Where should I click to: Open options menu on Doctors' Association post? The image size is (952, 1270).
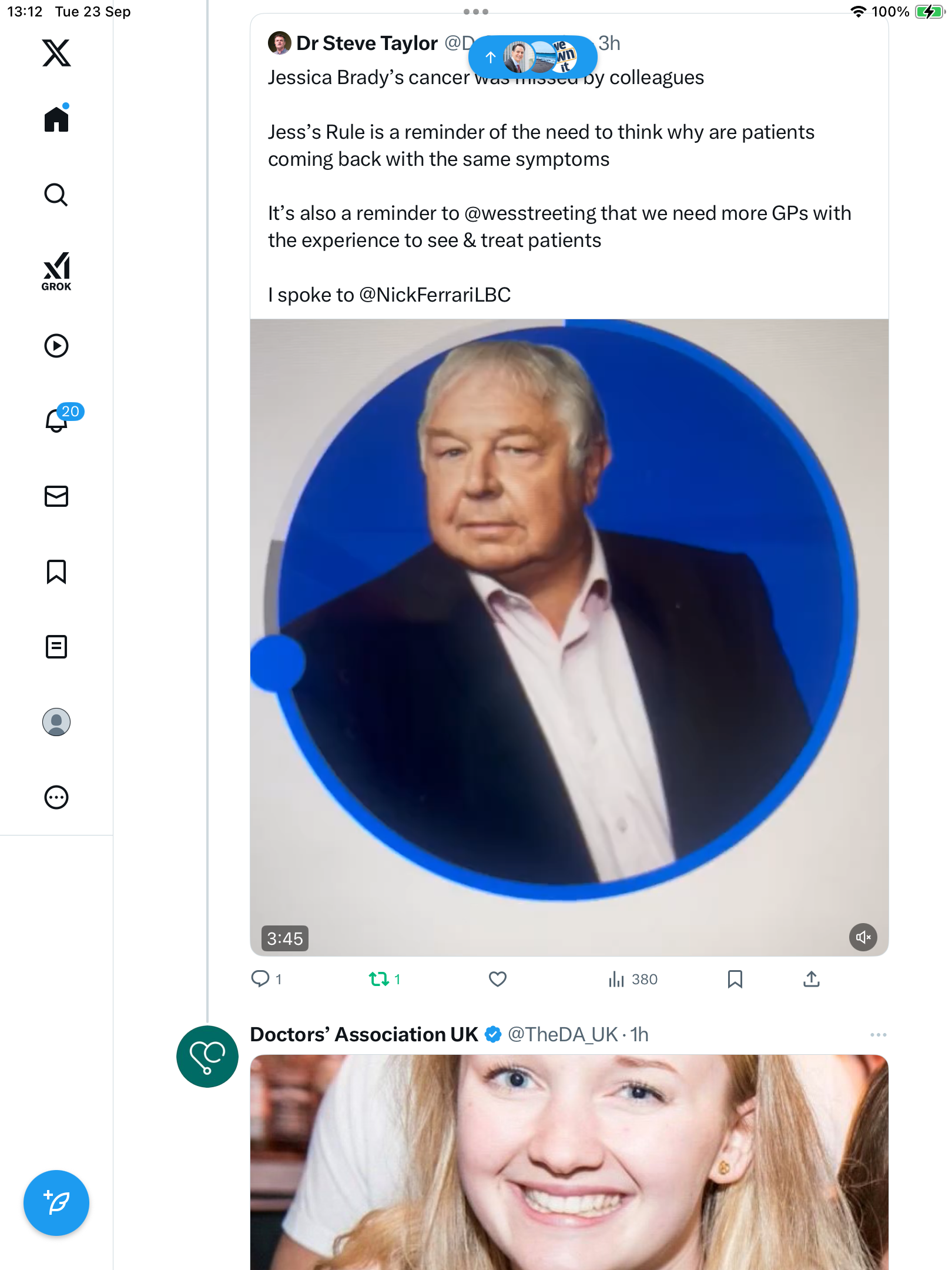pos(878,1035)
